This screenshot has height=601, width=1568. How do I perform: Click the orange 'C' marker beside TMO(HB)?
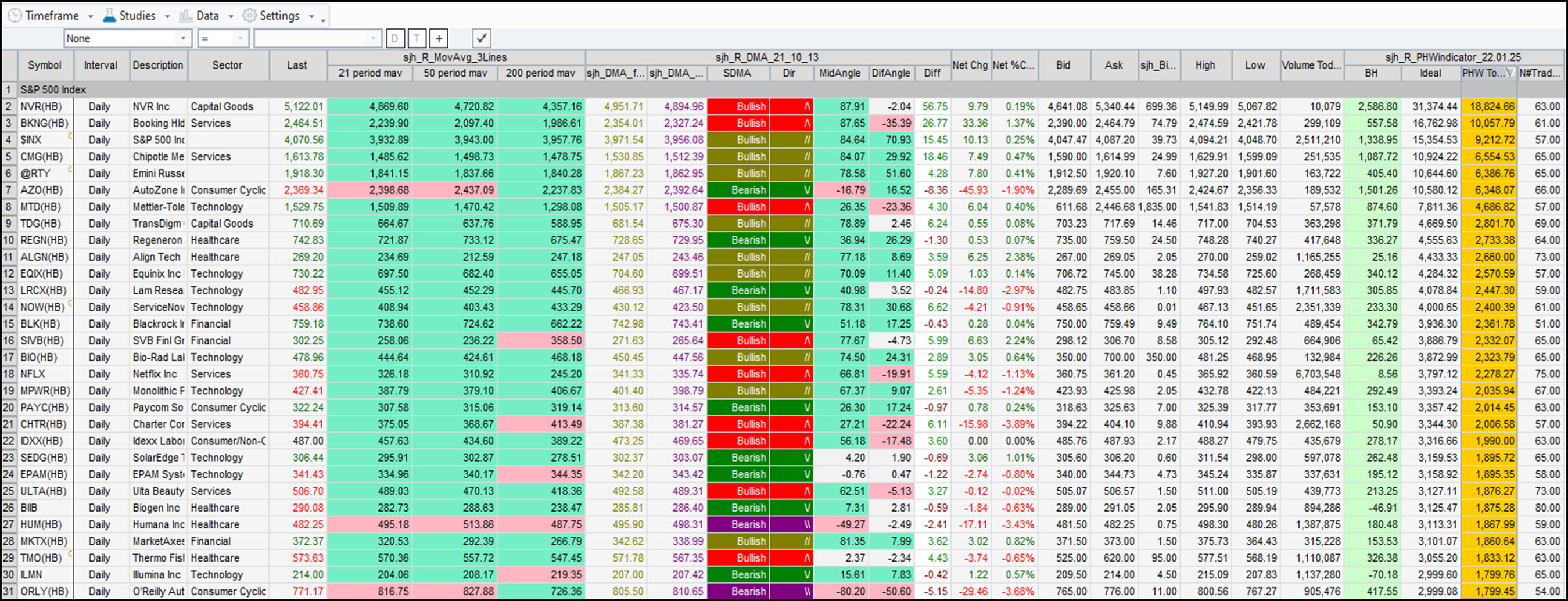pos(70,554)
